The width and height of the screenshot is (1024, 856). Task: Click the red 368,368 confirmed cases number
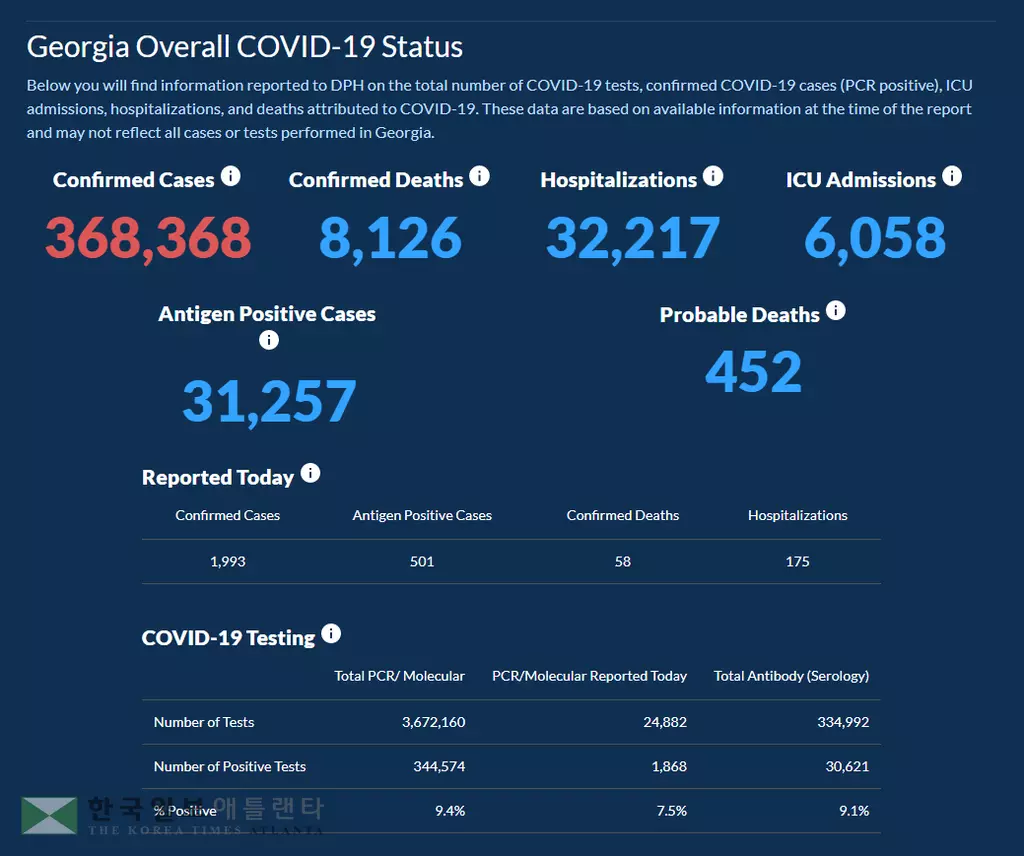[148, 238]
